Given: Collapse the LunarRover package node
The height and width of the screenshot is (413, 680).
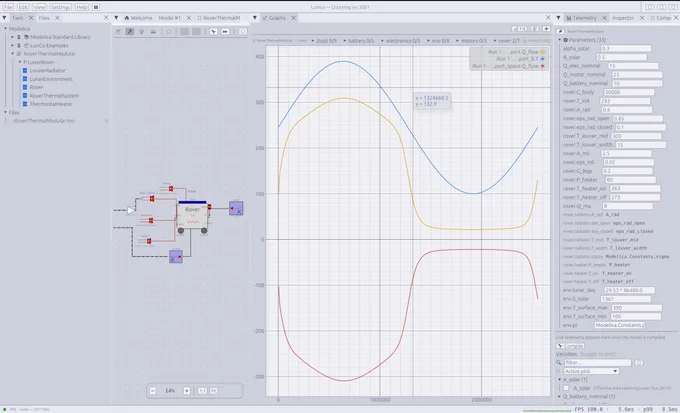Looking at the screenshot, I should click(x=20, y=62).
